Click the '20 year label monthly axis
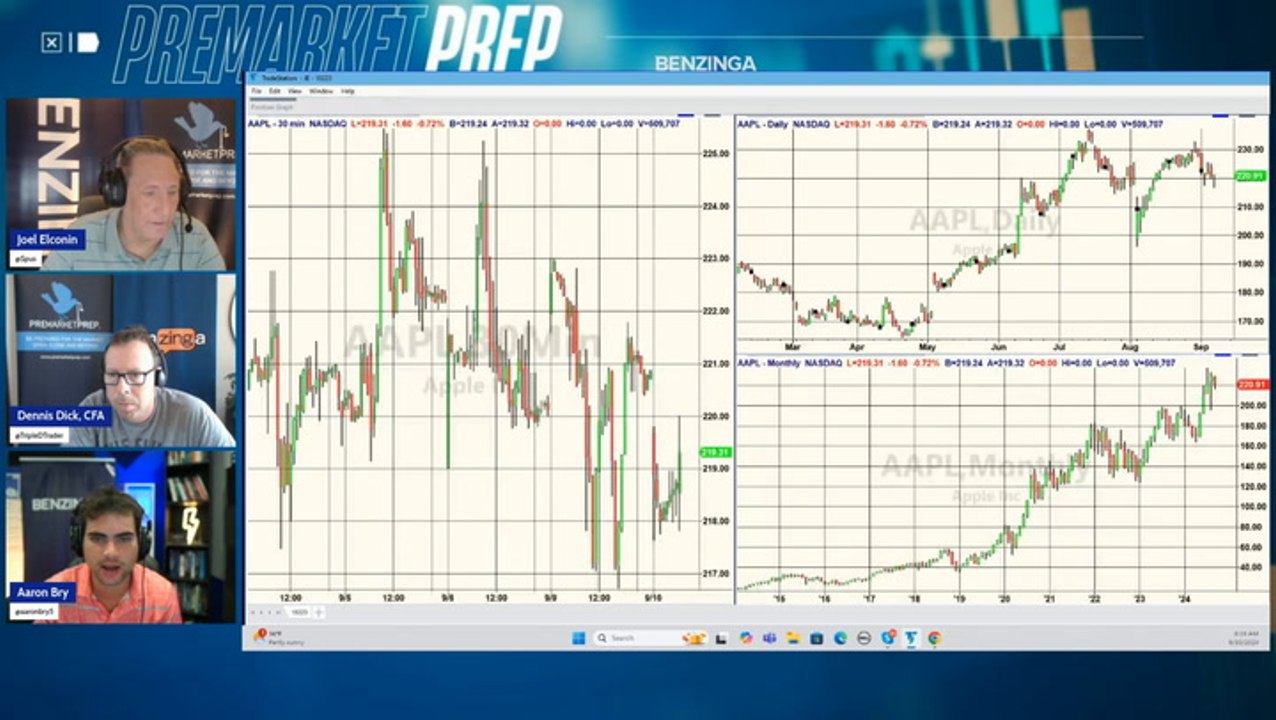1276x720 pixels. 1004,599
